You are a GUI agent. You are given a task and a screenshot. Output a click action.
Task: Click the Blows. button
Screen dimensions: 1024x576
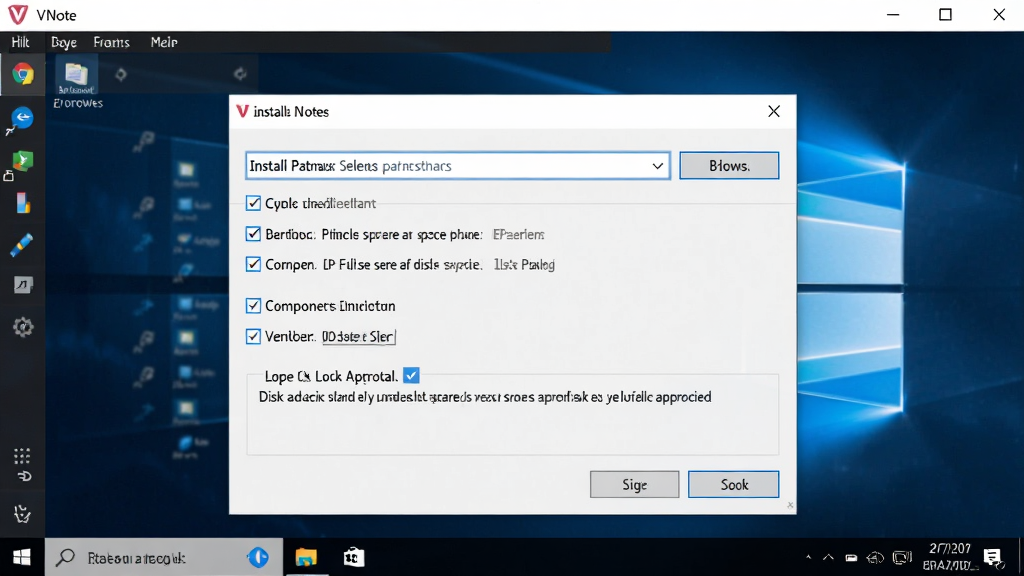[x=729, y=166]
